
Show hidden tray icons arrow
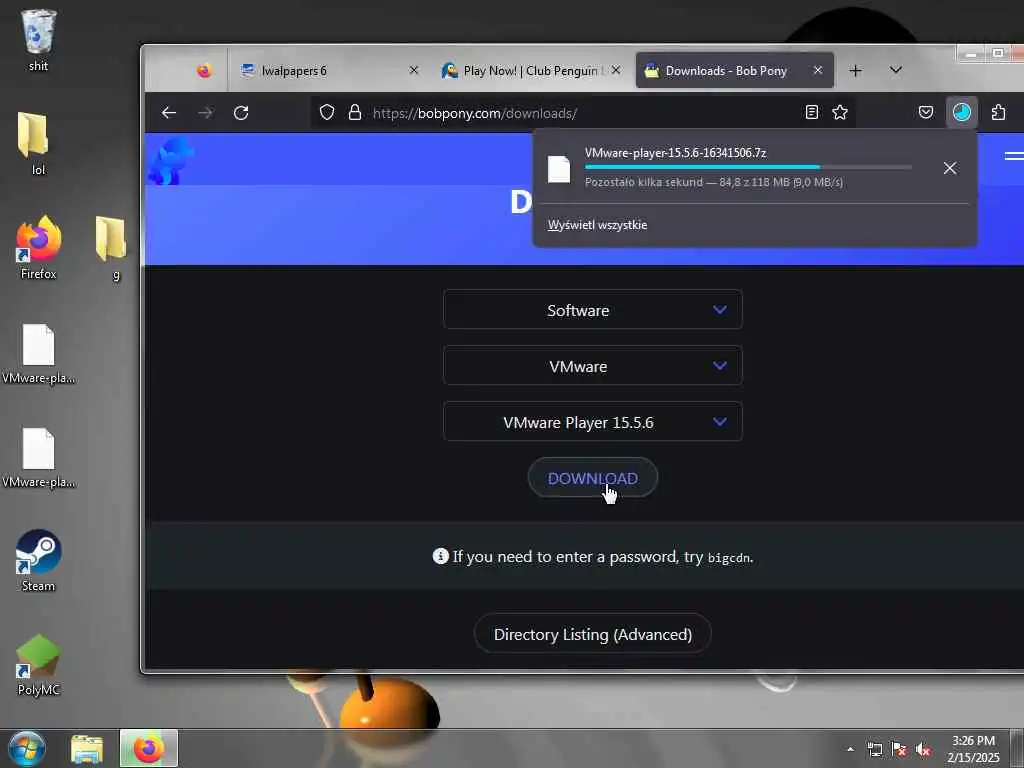click(x=850, y=749)
